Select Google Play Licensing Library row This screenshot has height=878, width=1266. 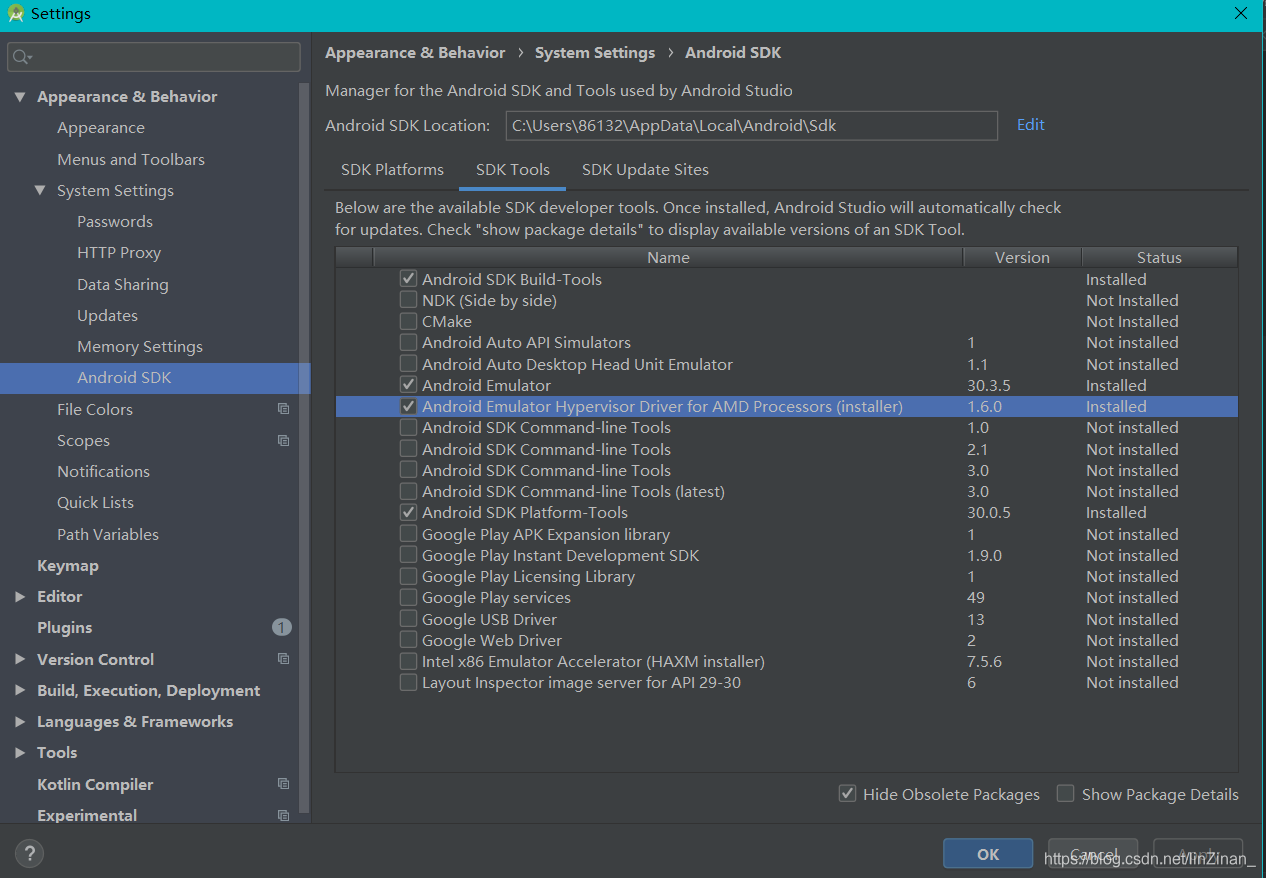click(786, 576)
